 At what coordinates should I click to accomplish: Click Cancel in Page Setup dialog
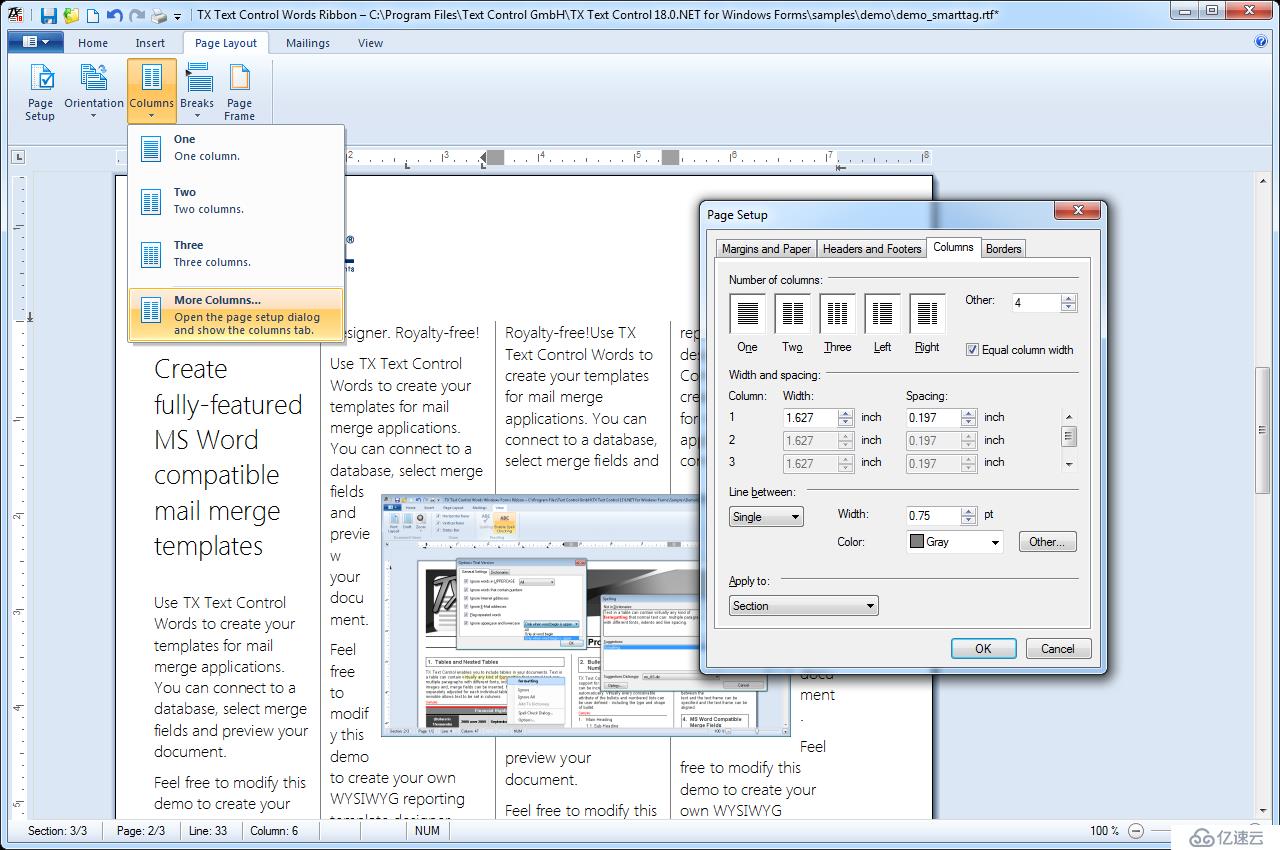[x=1058, y=649]
